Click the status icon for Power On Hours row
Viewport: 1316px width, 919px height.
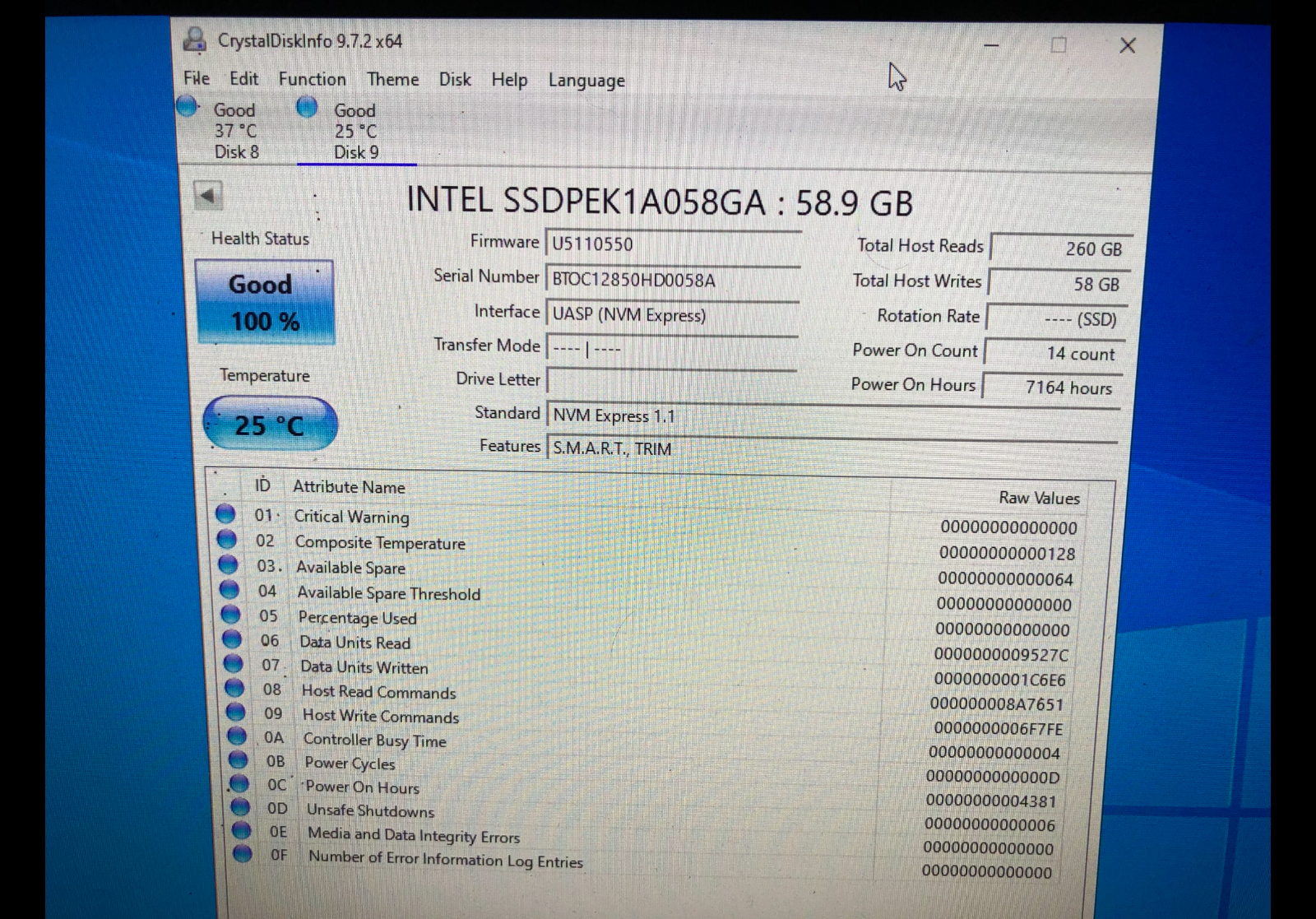click(239, 783)
